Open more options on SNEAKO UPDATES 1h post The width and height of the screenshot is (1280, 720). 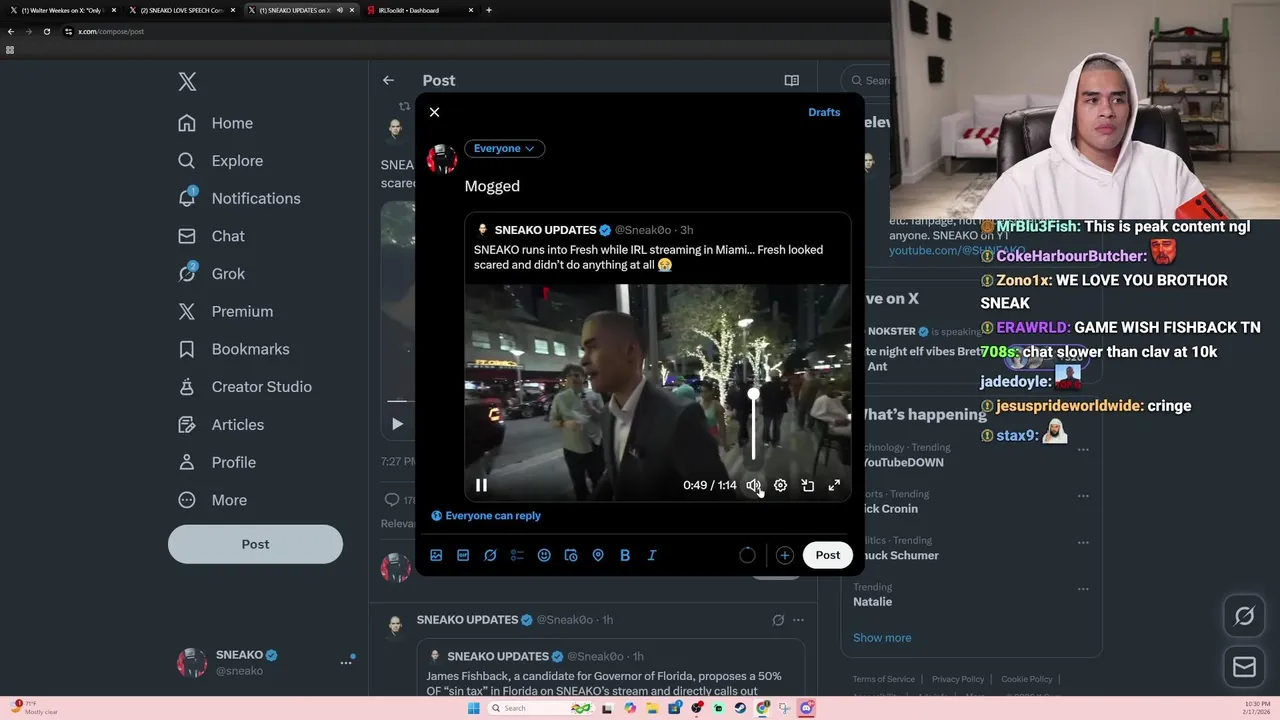[798, 620]
